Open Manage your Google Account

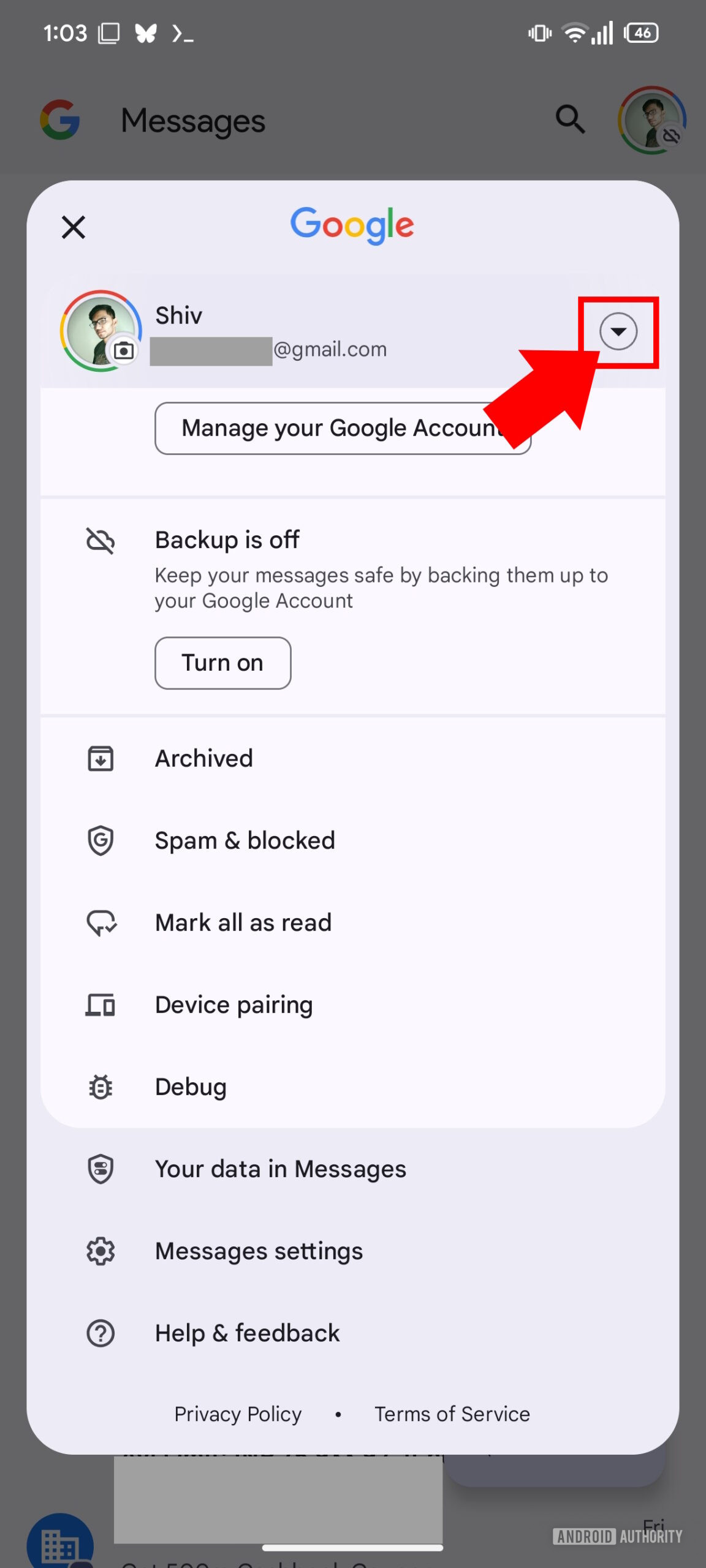tap(342, 428)
